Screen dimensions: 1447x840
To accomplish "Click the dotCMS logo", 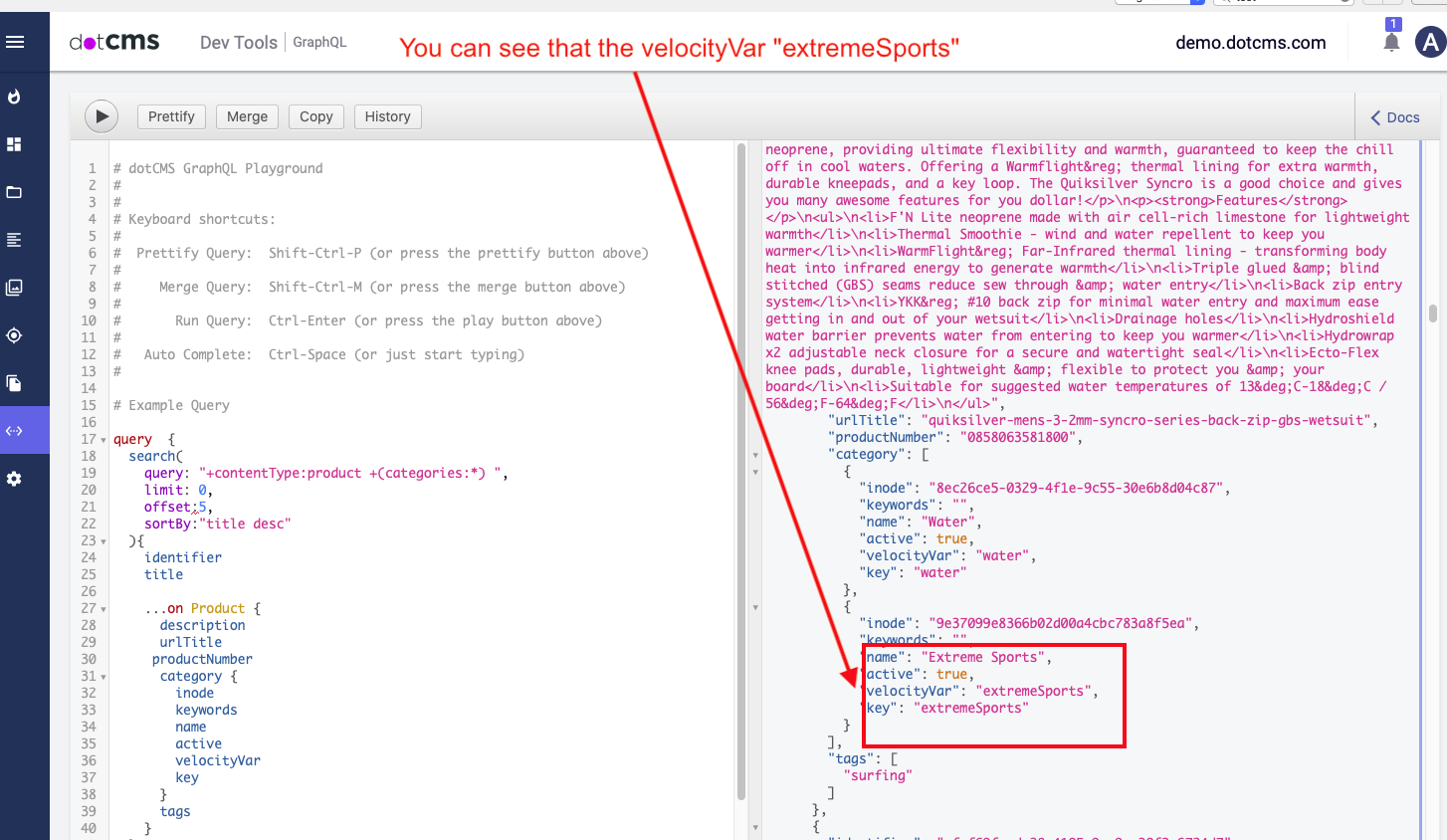I will click(x=113, y=42).
